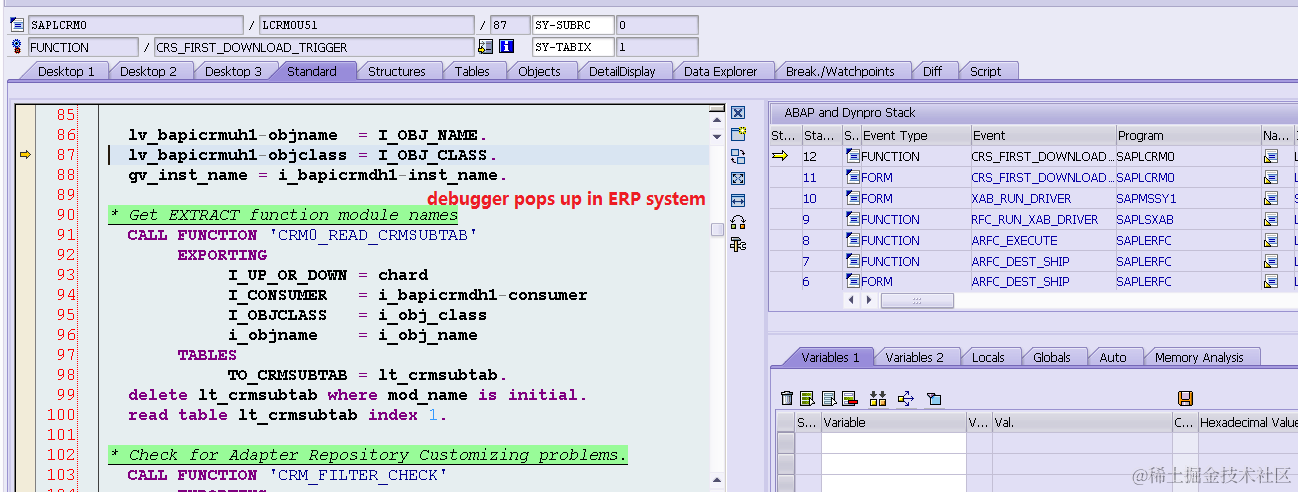The width and height of the screenshot is (1298, 492).
Task: Click the first green list icon in the Variables toolbar
Action: (808, 398)
